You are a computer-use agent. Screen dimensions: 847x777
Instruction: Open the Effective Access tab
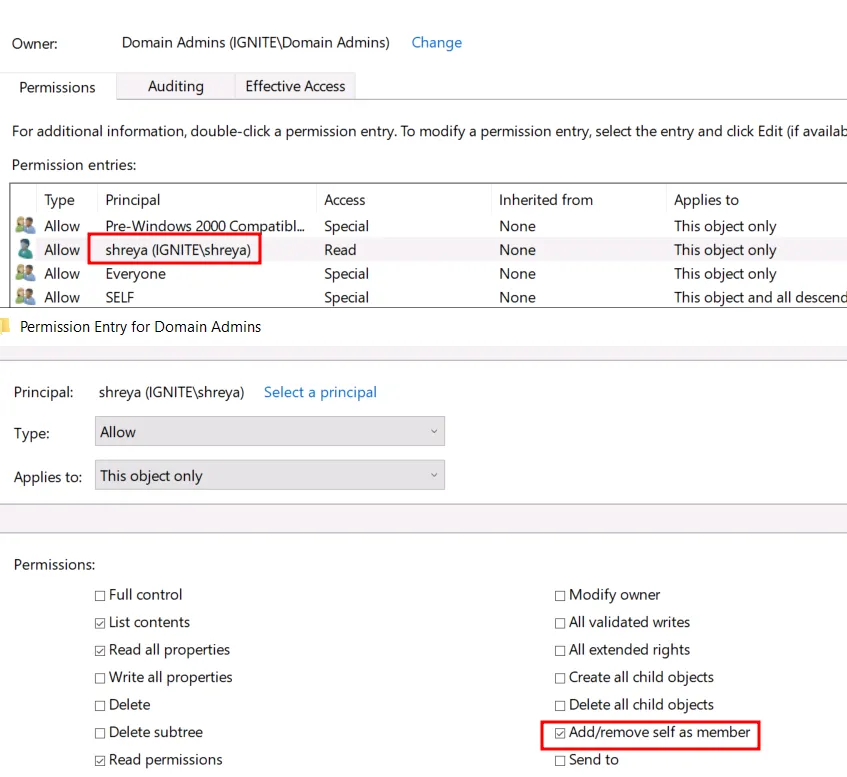(295, 87)
